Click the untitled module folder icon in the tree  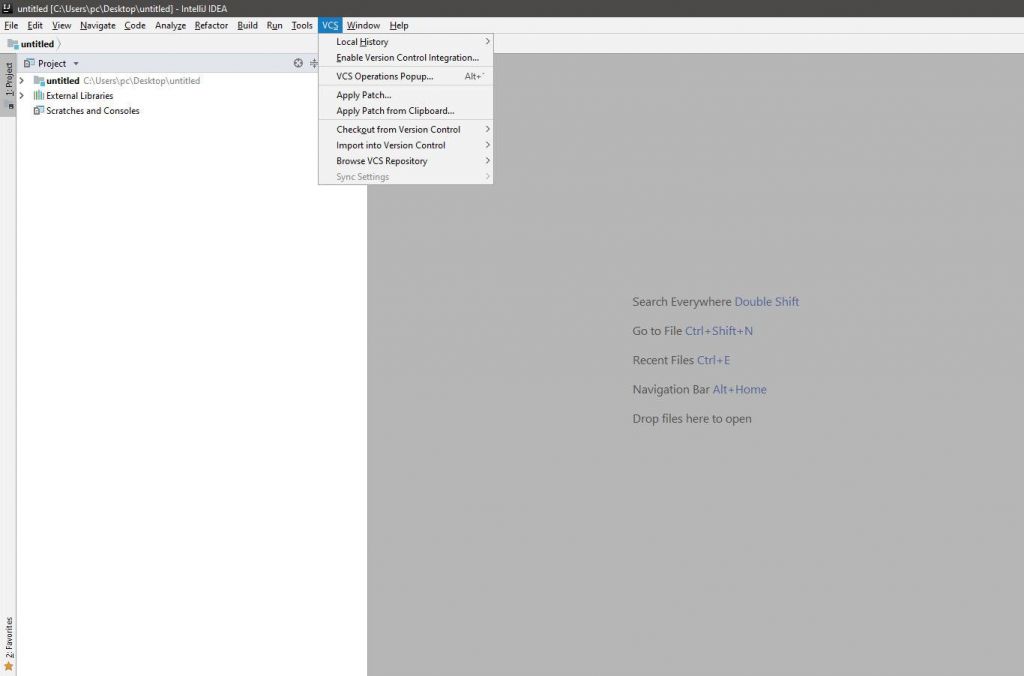tap(39, 81)
